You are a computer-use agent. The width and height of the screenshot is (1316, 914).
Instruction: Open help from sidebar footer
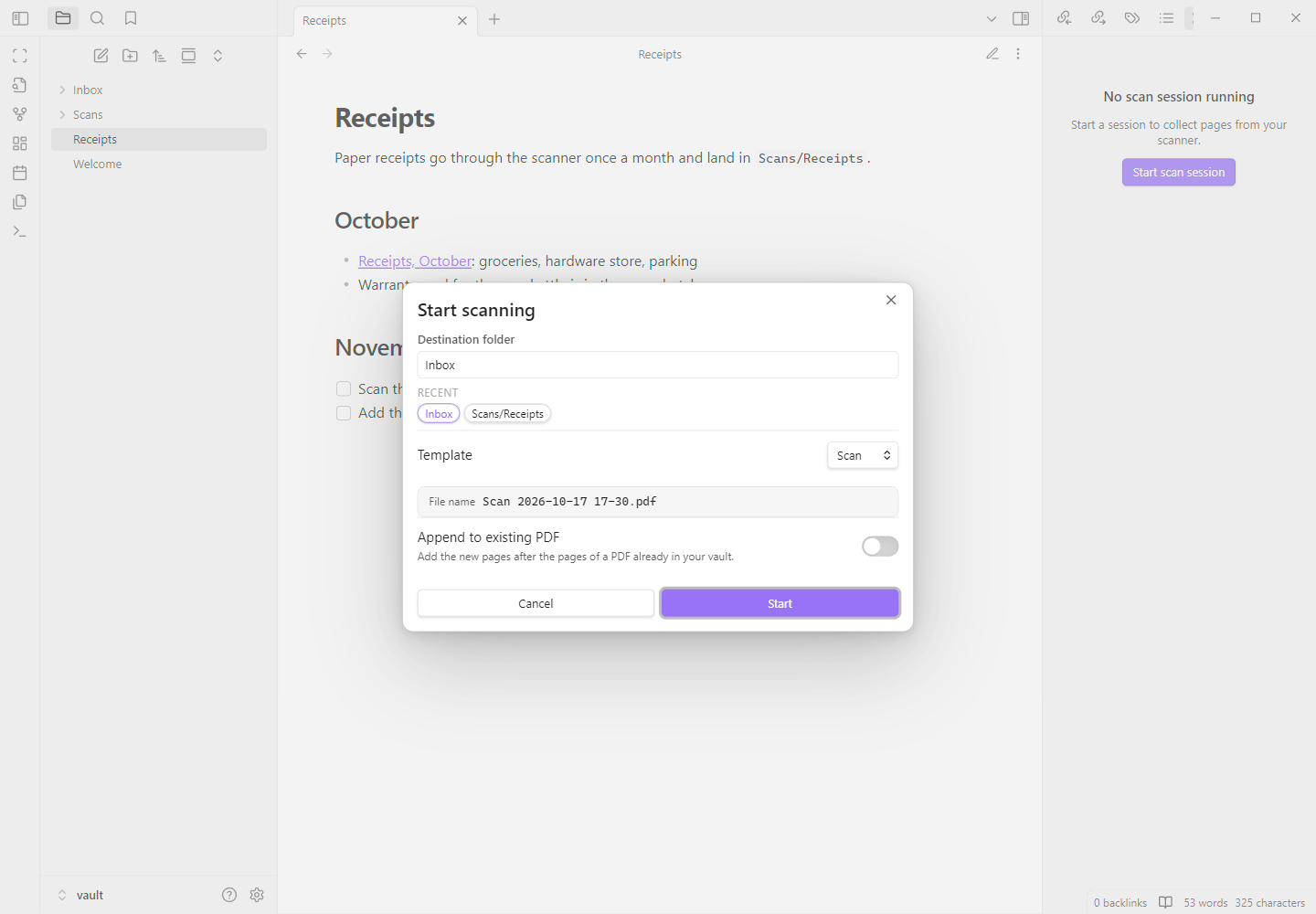click(229, 895)
